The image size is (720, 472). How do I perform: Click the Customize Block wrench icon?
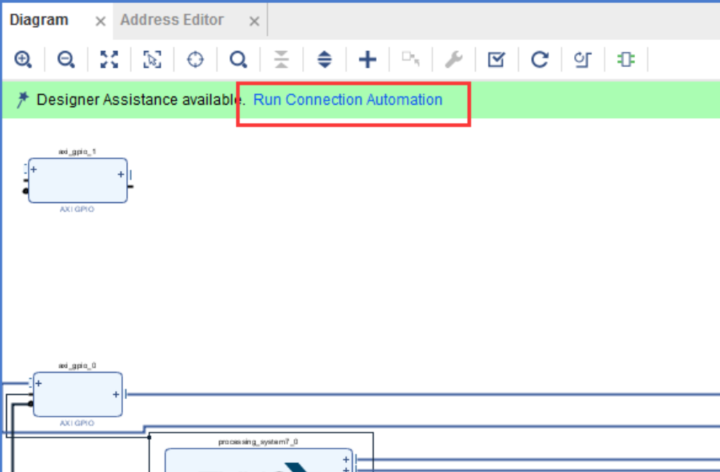454,60
